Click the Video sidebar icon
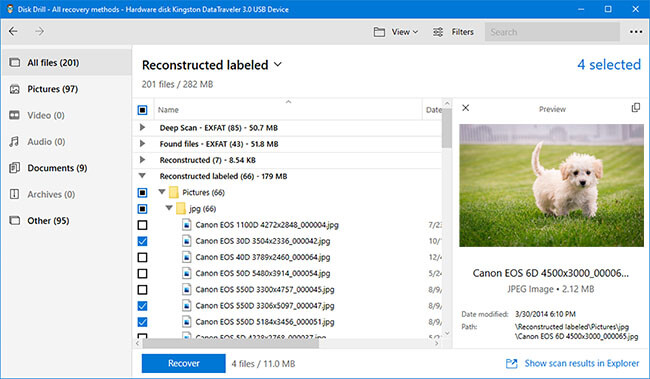The height and width of the screenshot is (379, 650). click(x=15, y=115)
